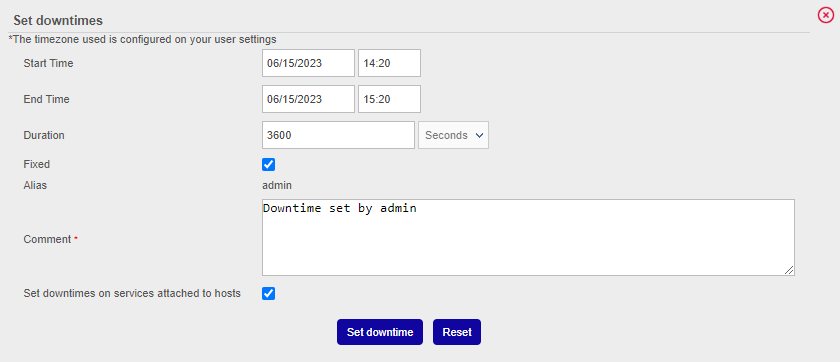Click the timezone note text
Screen dimensions: 840x362
point(142,39)
